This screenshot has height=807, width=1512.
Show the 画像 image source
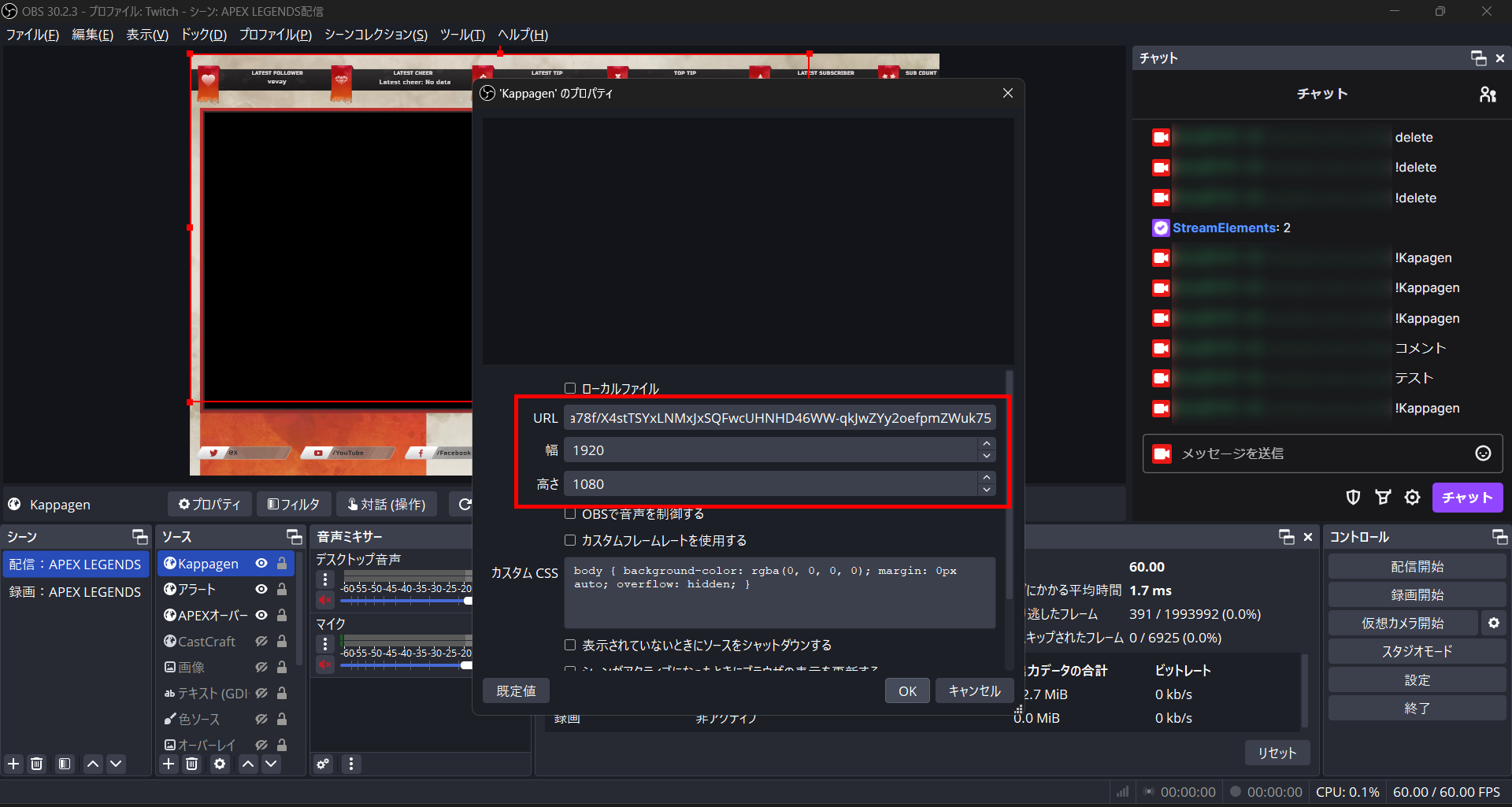(x=261, y=668)
